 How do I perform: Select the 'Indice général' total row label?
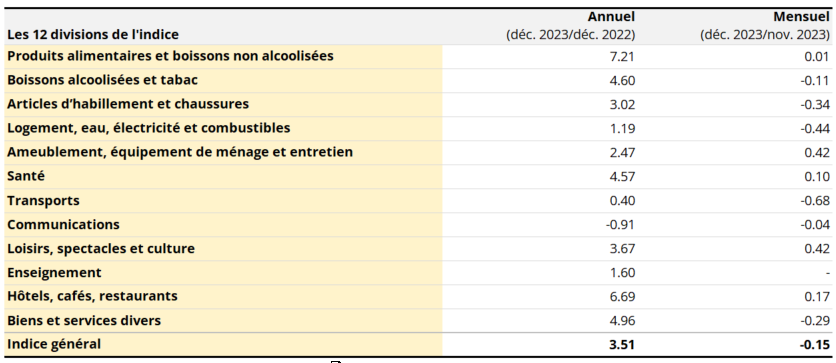point(53,344)
